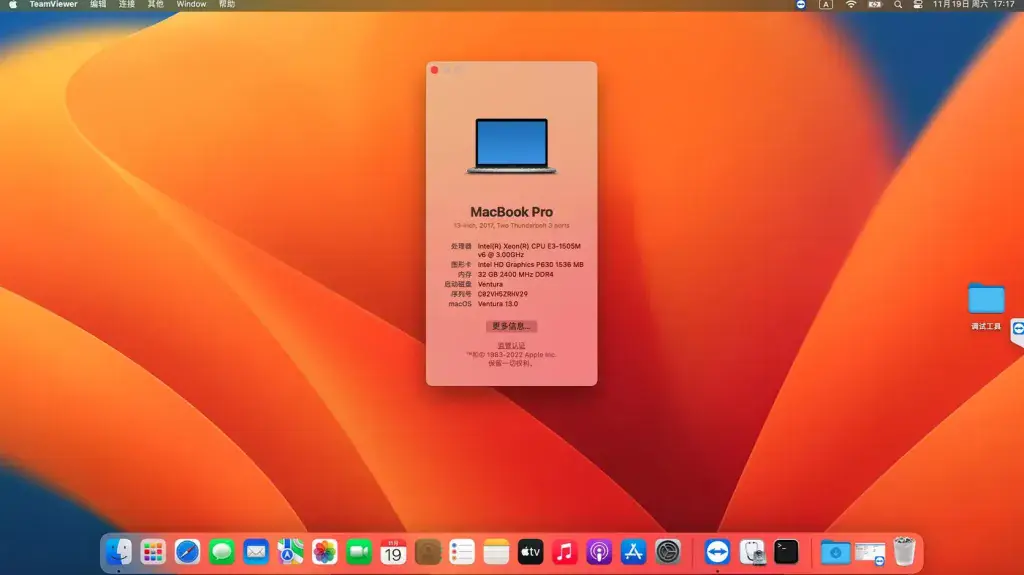Open the minimized window thumbnail in dock

(x=870, y=553)
